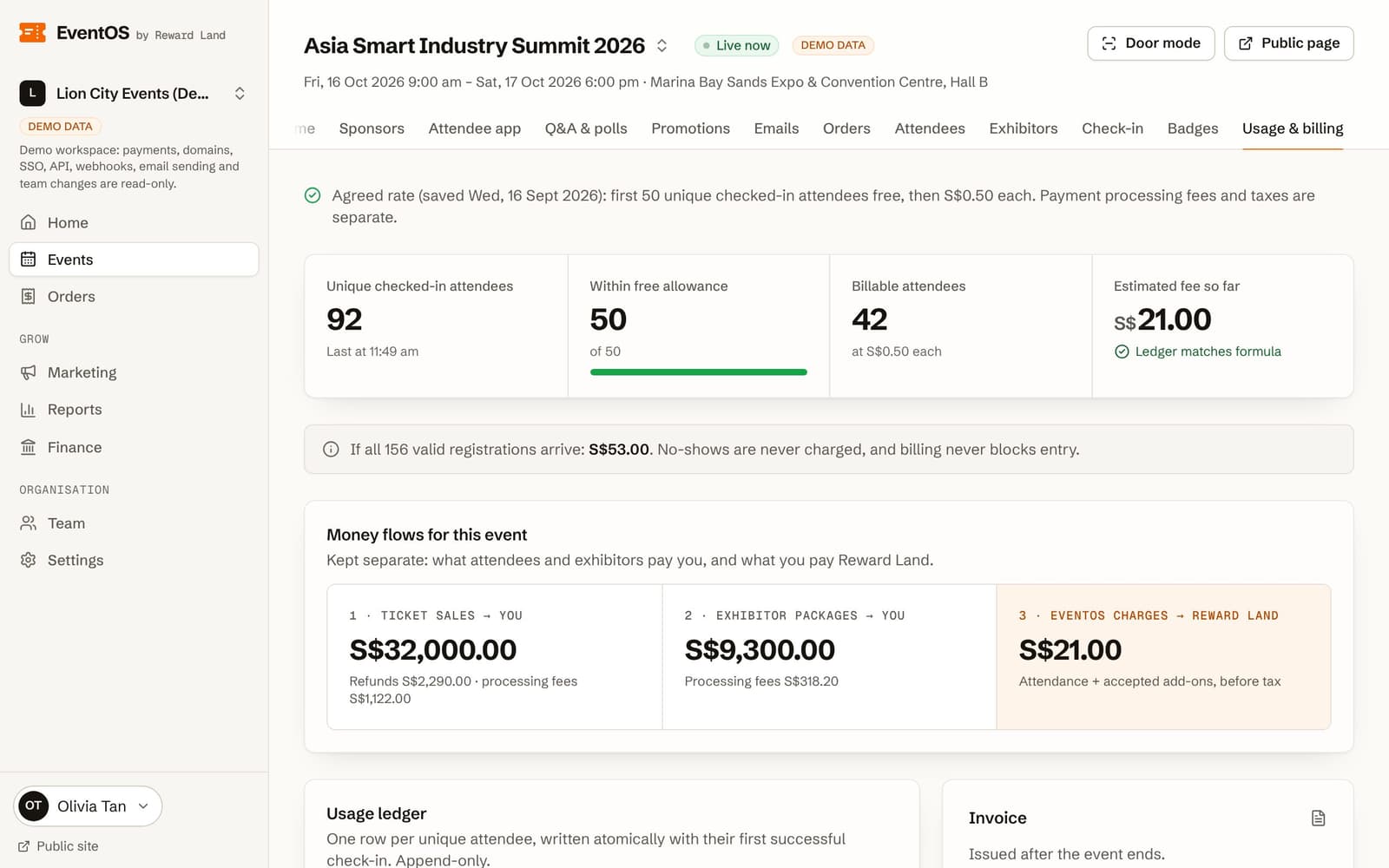Go to the Promotions tab

[x=691, y=128]
